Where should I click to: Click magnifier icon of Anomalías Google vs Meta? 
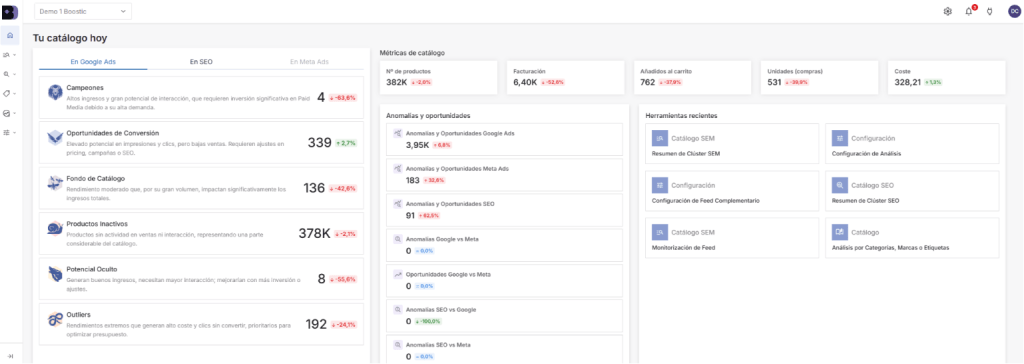[397, 239]
